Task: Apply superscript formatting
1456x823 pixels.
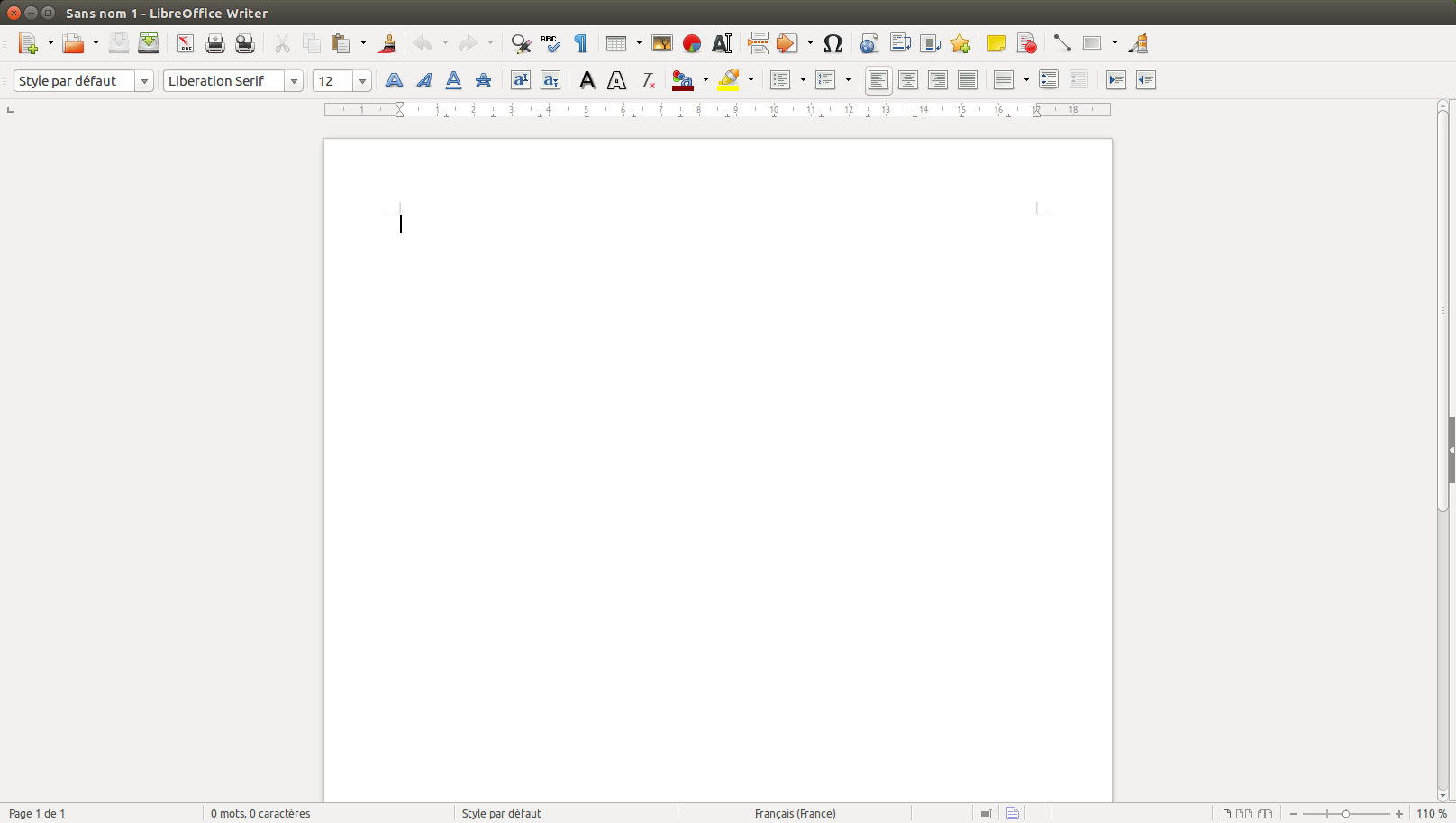Action: coord(521,80)
